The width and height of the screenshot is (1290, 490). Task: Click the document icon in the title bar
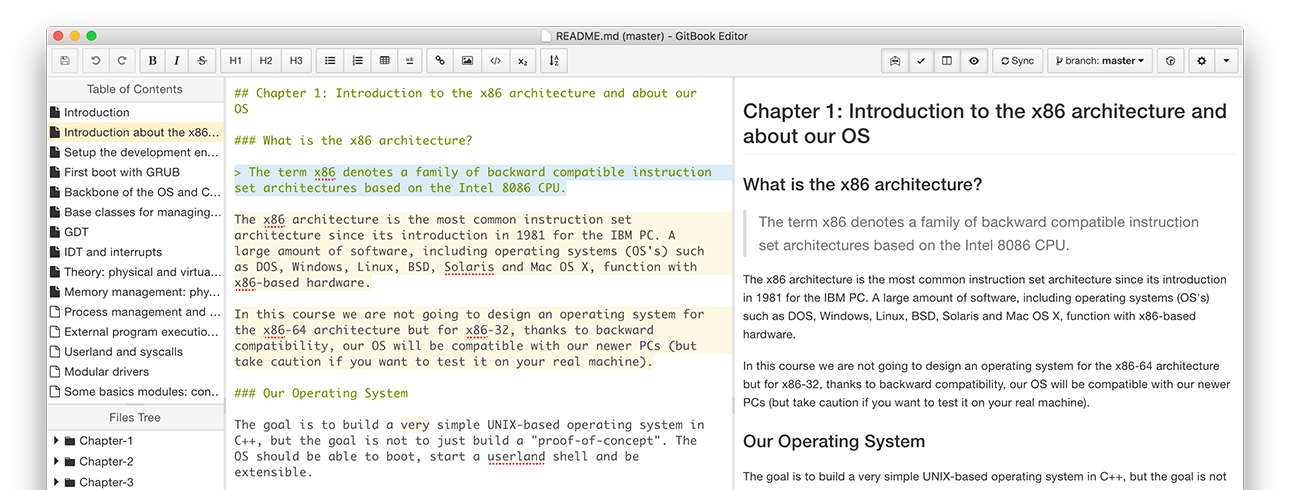point(546,36)
